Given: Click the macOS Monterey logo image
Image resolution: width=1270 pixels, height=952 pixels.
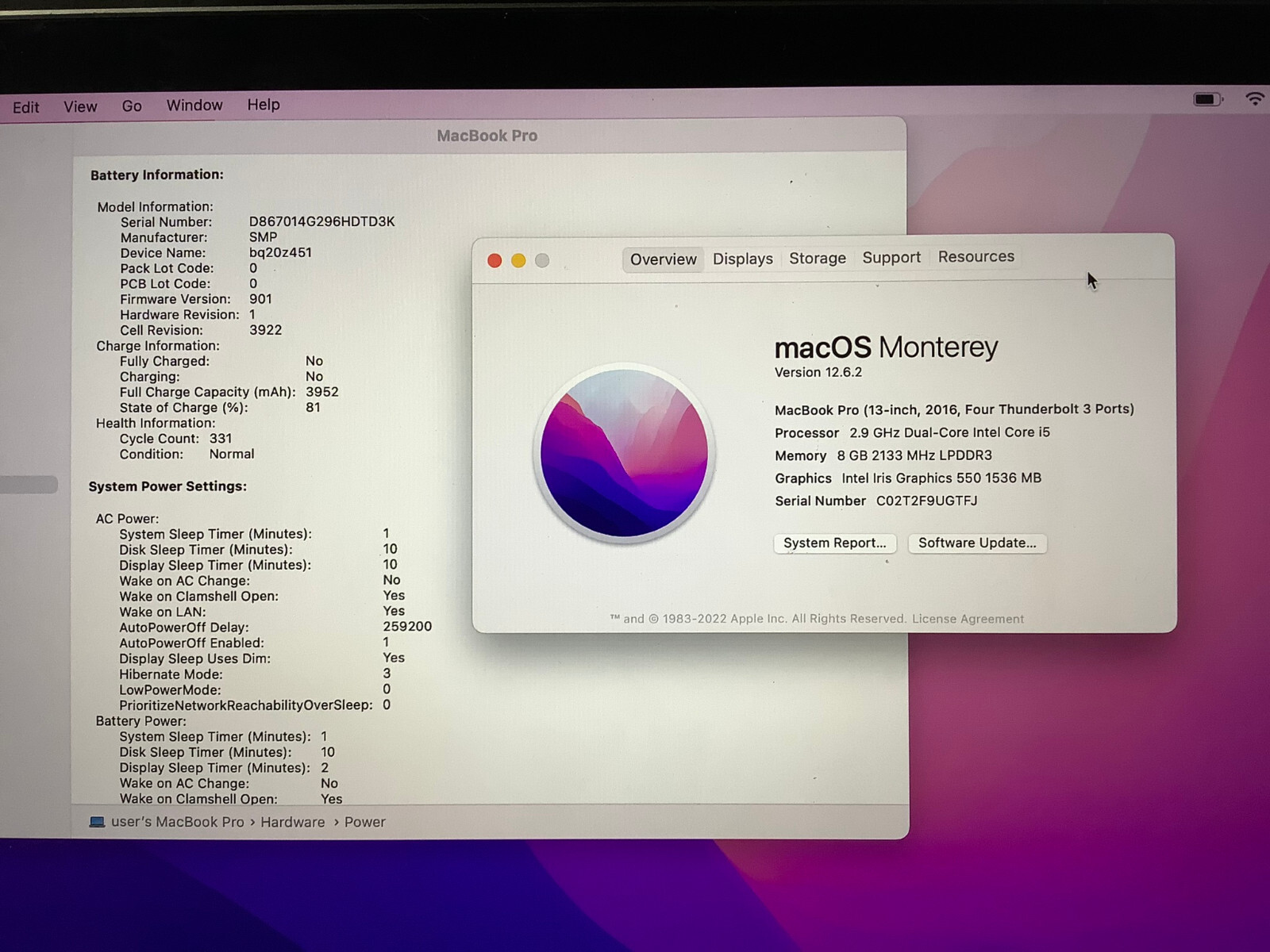Looking at the screenshot, I should click(624, 453).
